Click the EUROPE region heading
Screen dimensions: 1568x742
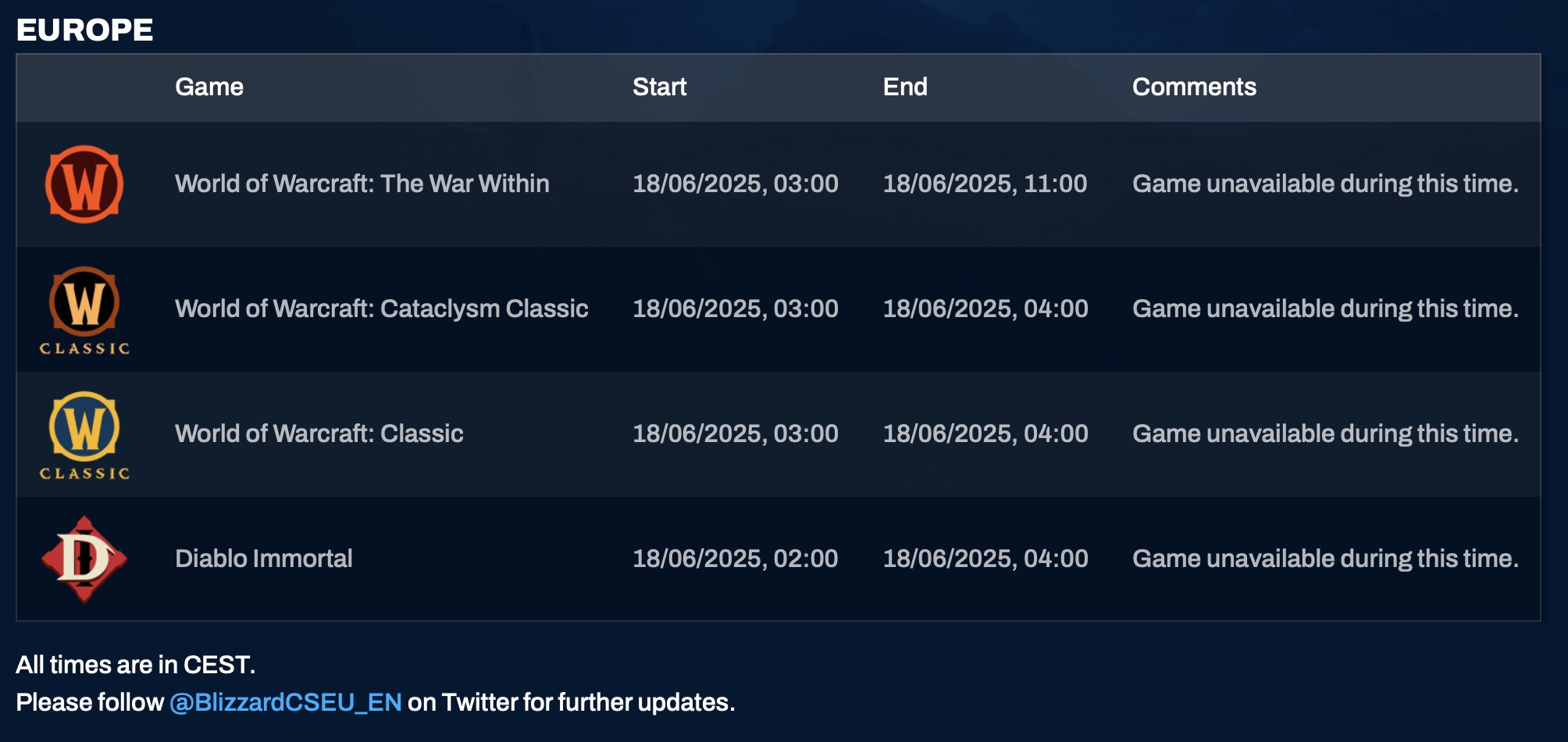[x=84, y=30]
